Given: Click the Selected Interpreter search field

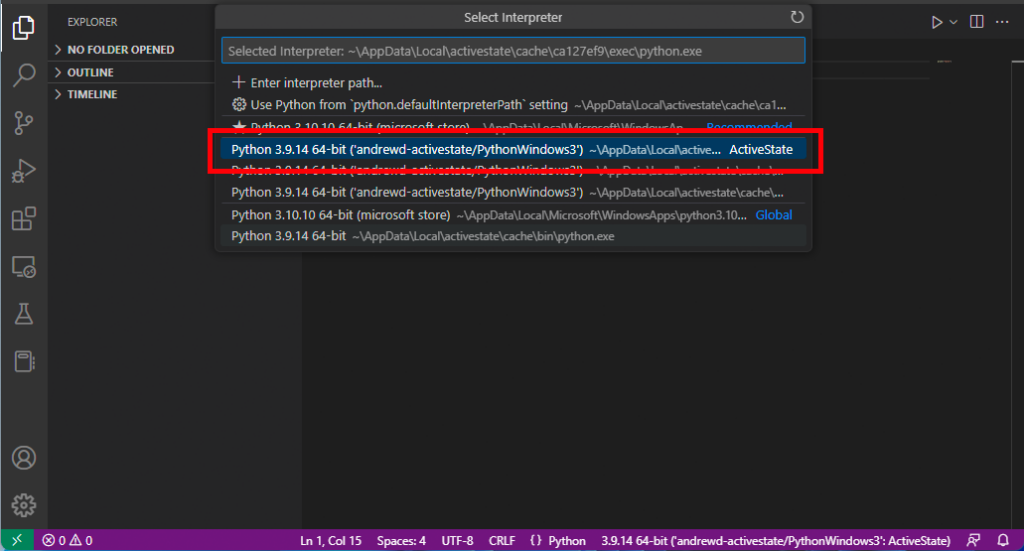Looking at the screenshot, I should pos(513,51).
